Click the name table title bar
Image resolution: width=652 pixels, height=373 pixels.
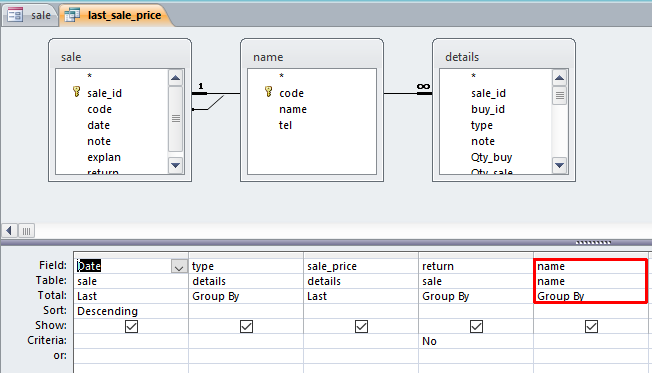pos(312,57)
